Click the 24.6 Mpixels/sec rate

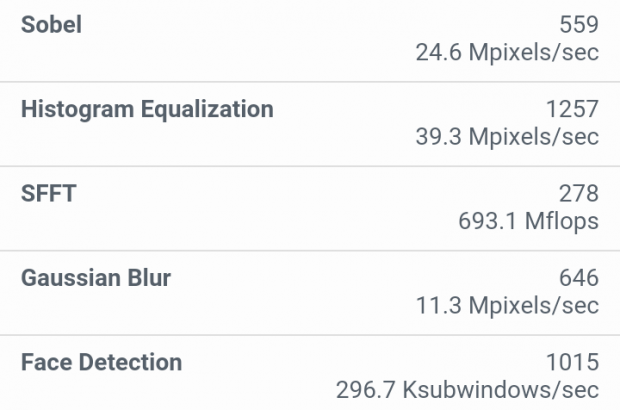(x=507, y=52)
